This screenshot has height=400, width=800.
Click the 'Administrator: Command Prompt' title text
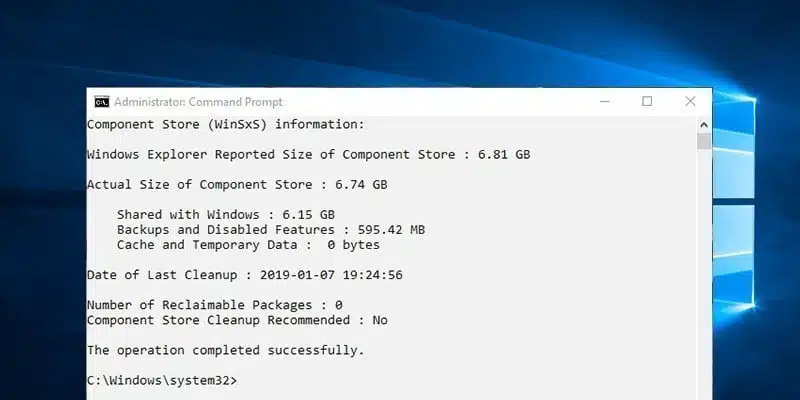(x=198, y=102)
